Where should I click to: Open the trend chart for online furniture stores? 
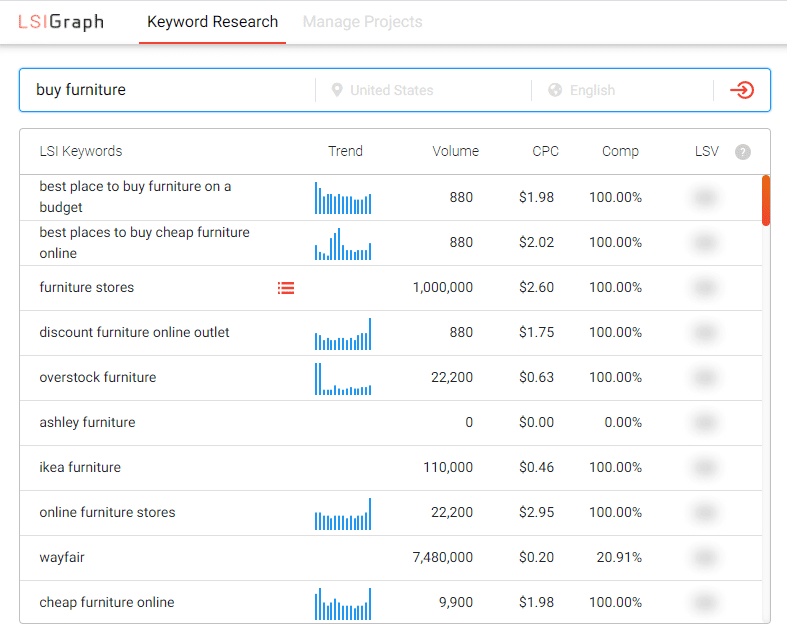(x=343, y=514)
